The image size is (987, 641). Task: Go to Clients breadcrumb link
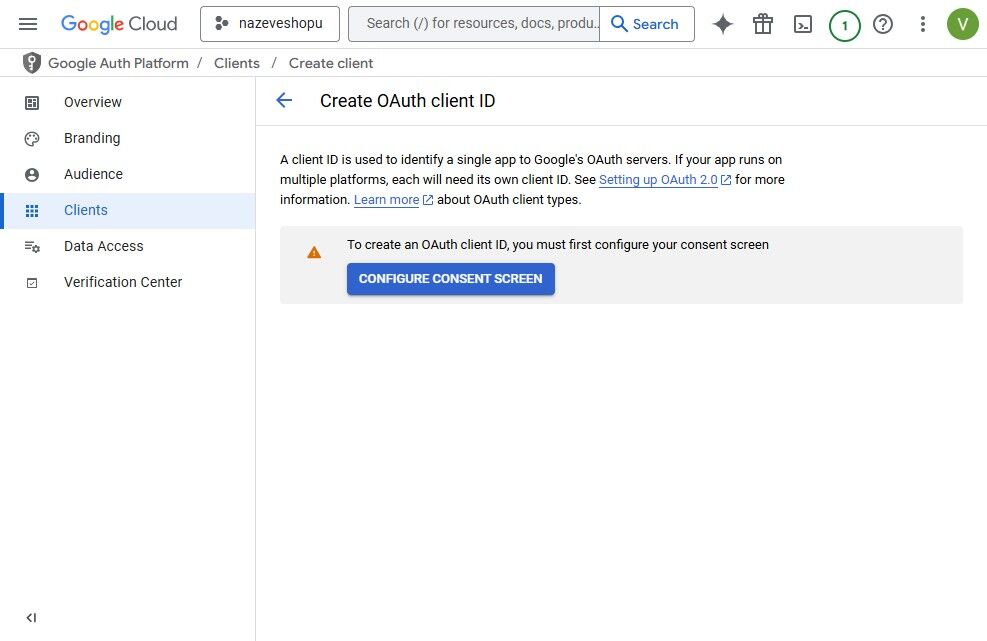[x=237, y=63]
